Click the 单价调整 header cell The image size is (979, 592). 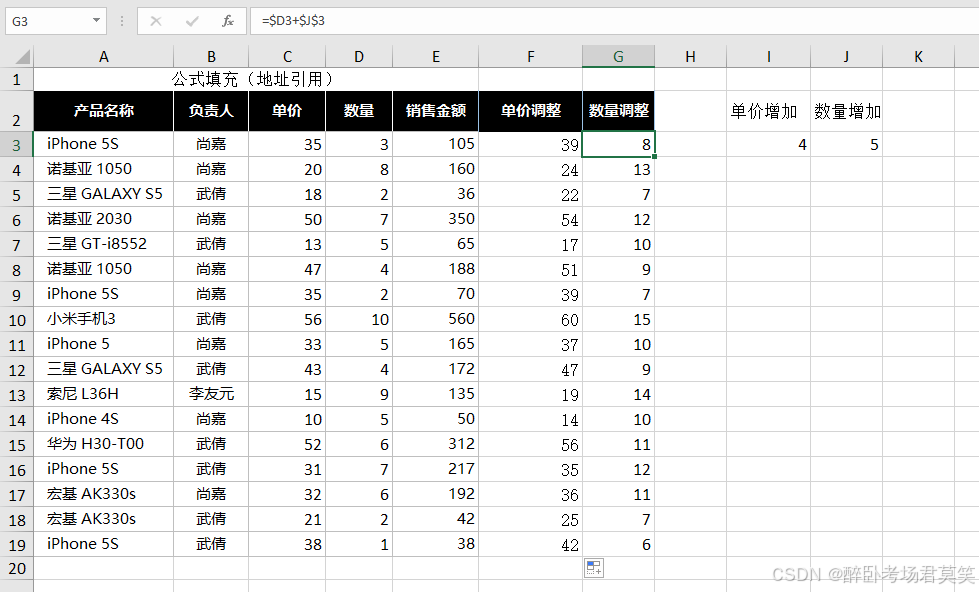click(531, 111)
